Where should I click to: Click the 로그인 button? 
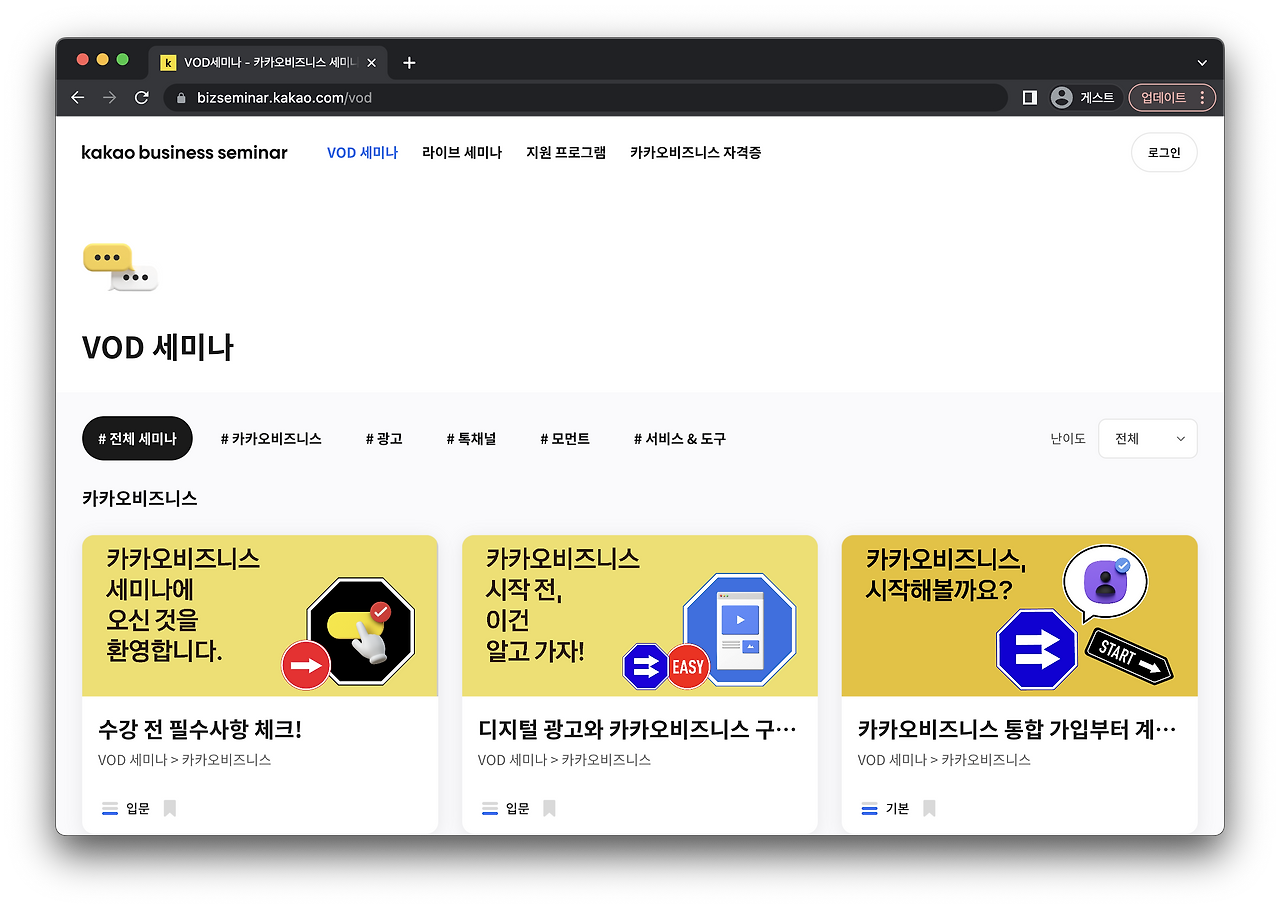point(1163,152)
